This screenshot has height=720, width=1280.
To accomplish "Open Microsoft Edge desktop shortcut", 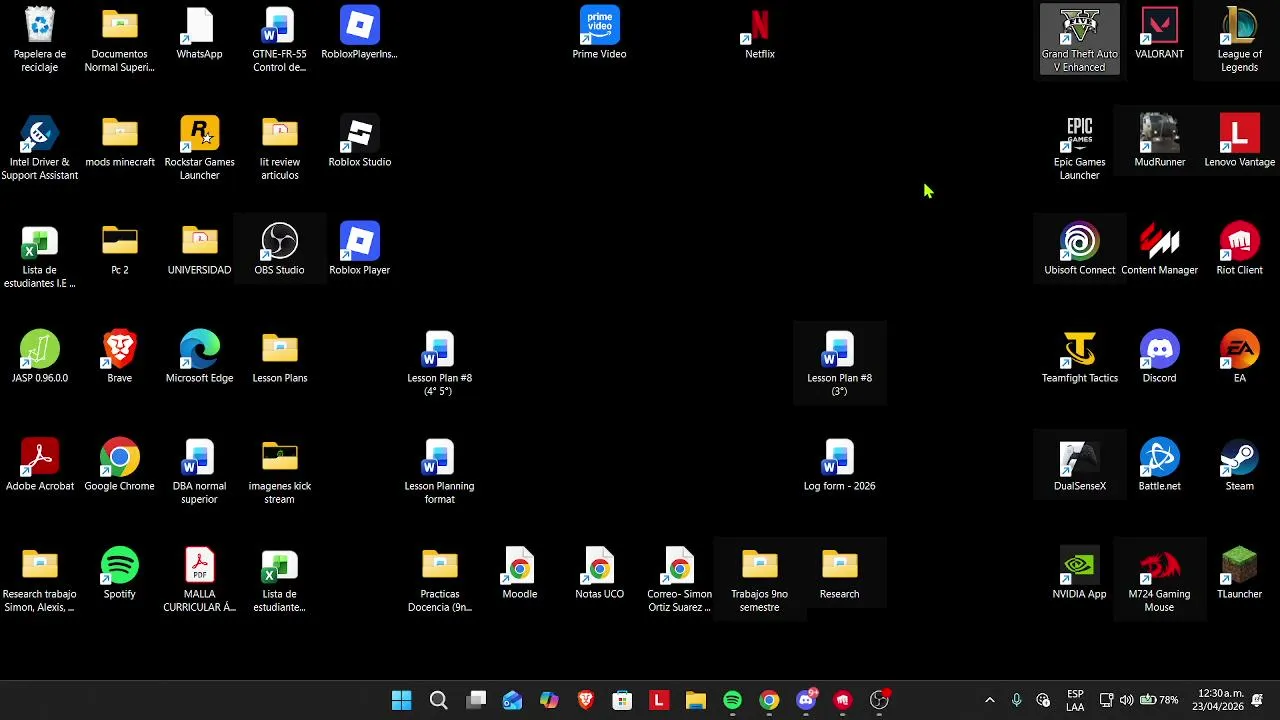I will 200,358.
